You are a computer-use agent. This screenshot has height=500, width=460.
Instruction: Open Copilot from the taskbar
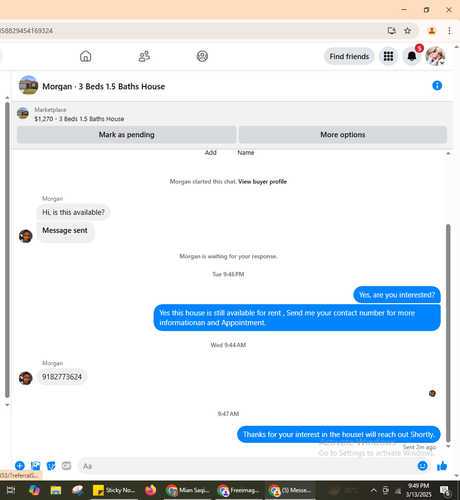pos(34,490)
